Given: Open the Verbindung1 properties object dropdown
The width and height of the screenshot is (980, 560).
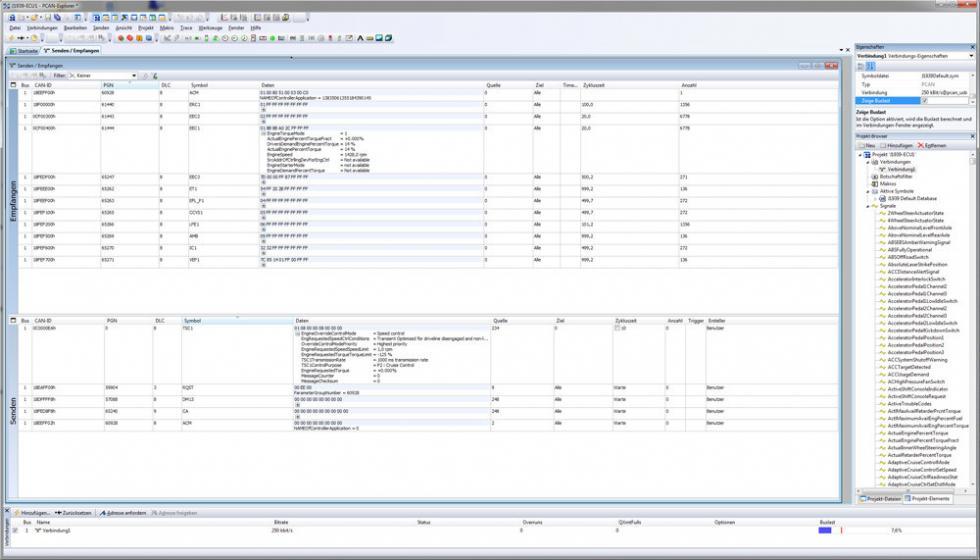Looking at the screenshot, I should (970, 56).
